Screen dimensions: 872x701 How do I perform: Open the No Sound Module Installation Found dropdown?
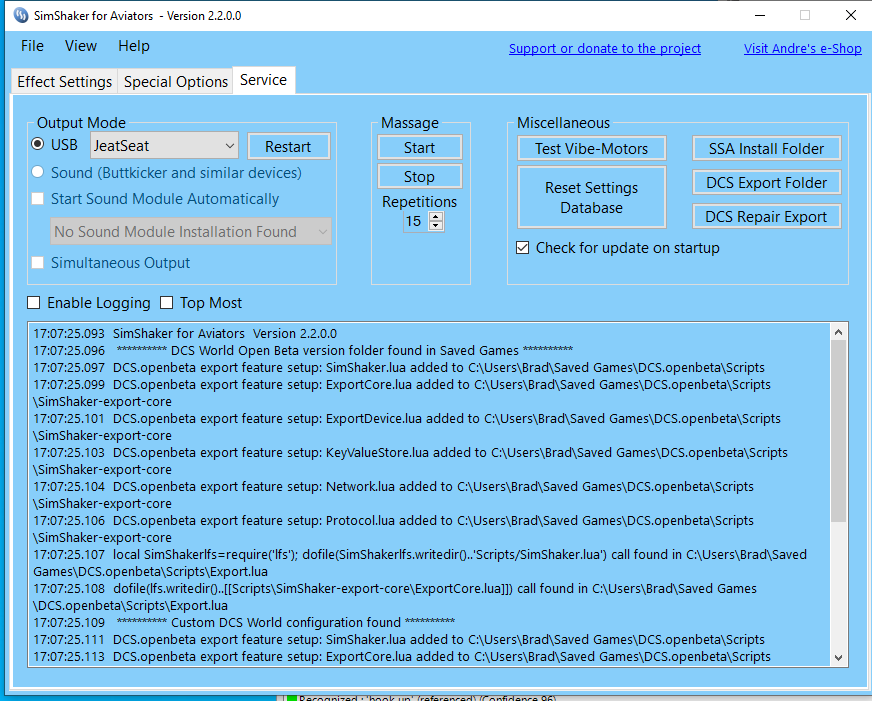click(x=191, y=231)
